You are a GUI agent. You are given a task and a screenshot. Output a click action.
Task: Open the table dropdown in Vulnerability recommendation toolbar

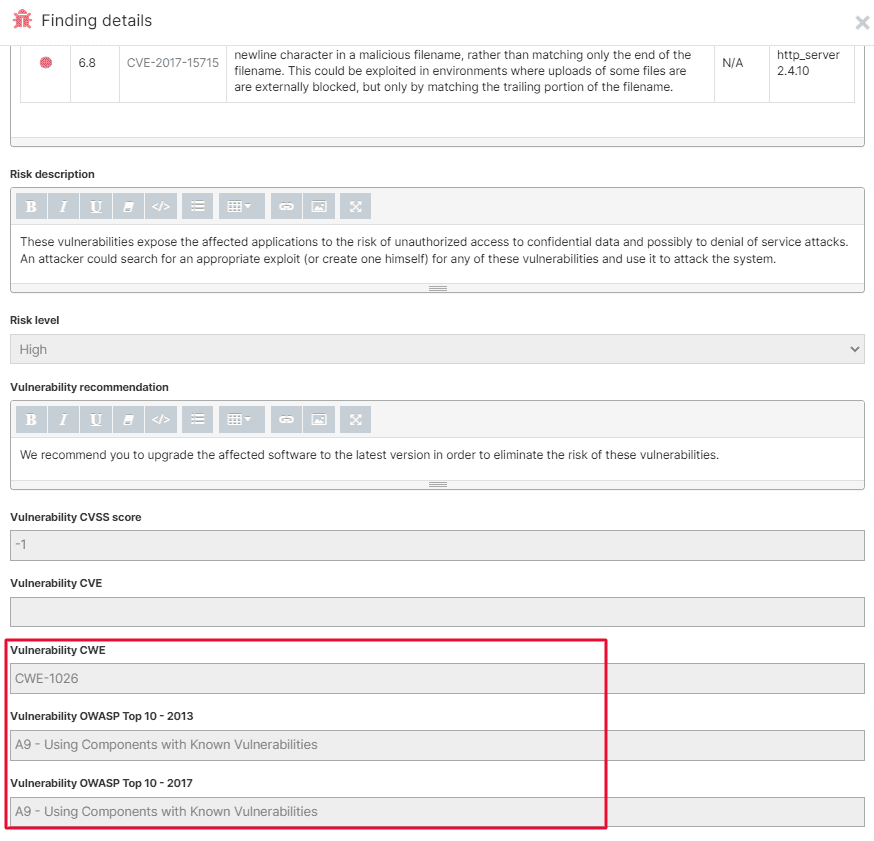point(239,419)
